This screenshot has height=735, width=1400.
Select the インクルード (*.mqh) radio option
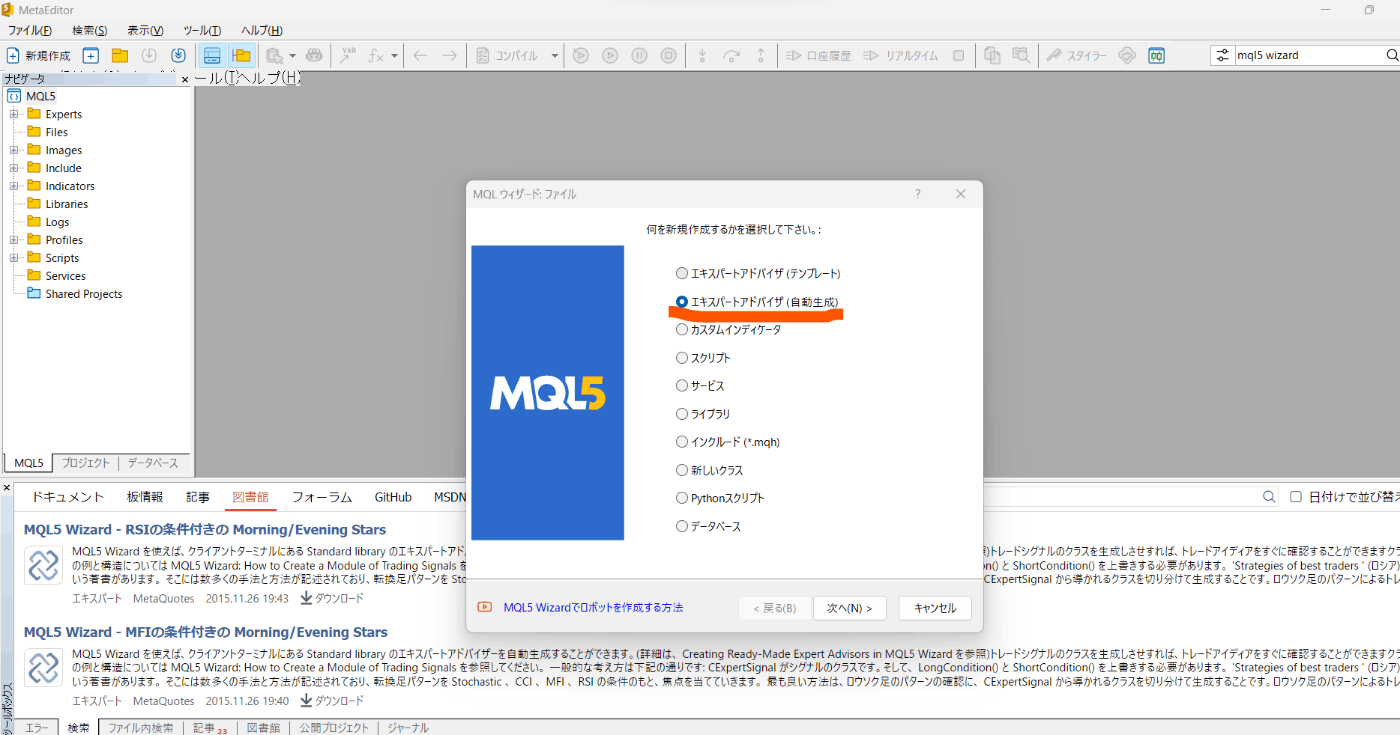point(728,442)
